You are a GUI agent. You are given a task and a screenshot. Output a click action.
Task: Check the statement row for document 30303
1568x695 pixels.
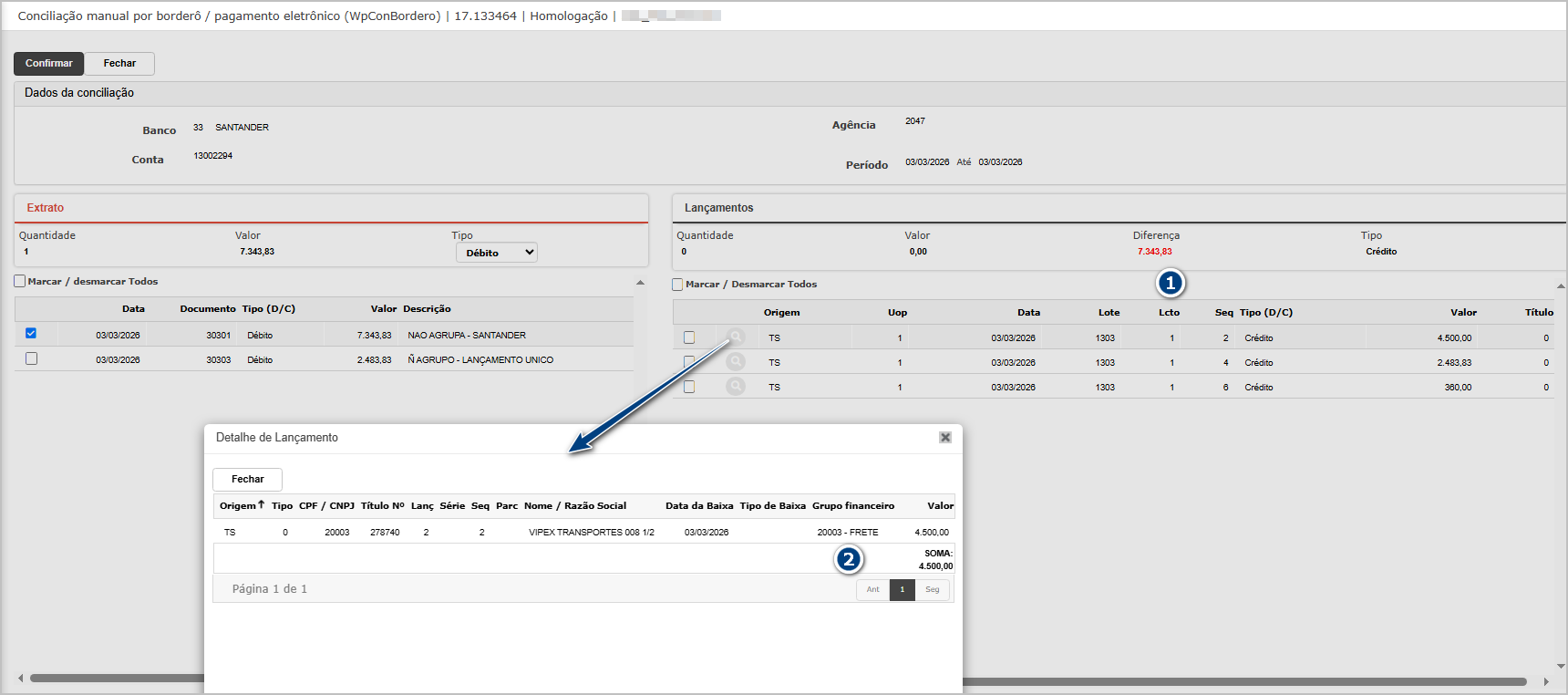(31, 358)
